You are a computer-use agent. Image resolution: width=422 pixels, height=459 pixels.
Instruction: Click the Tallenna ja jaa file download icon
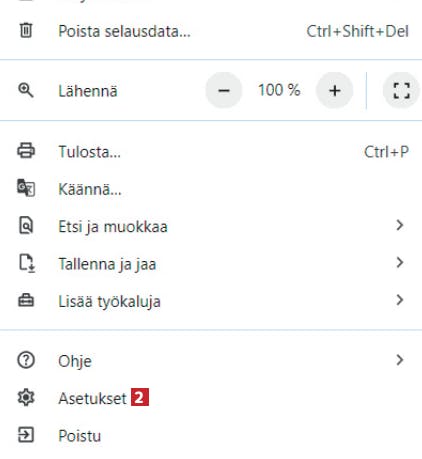pos(27,263)
